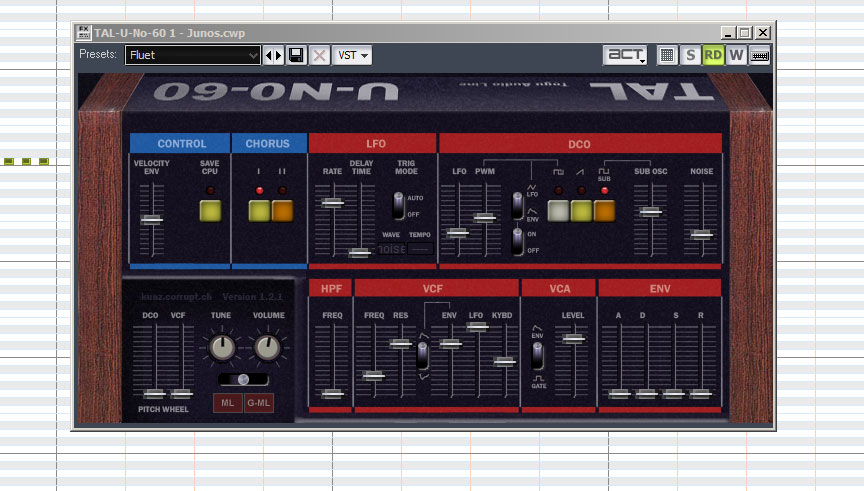Click the LFO DELAY TIME slider handle
This screenshot has height=491, width=864.
(359, 253)
